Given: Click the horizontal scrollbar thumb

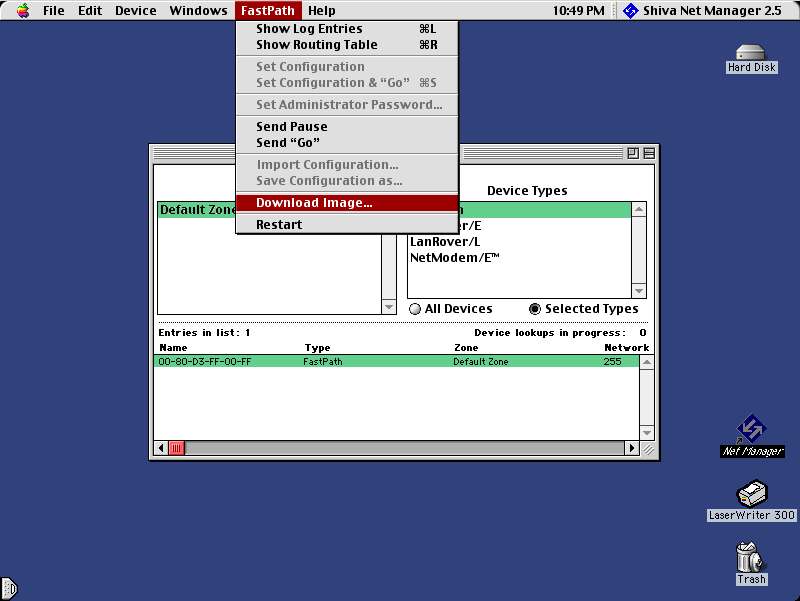Looking at the screenshot, I should [x=176, y=449].
